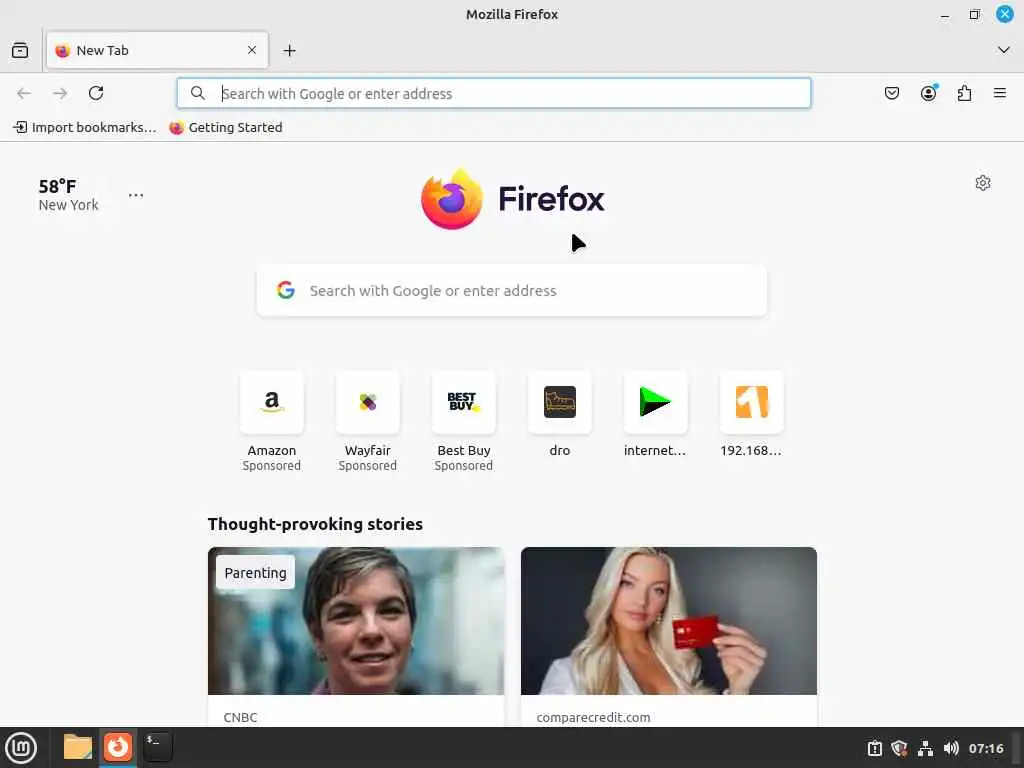Open a new tab with plus button
Viewport: 1024px width, 768px height.
point(289,50)
